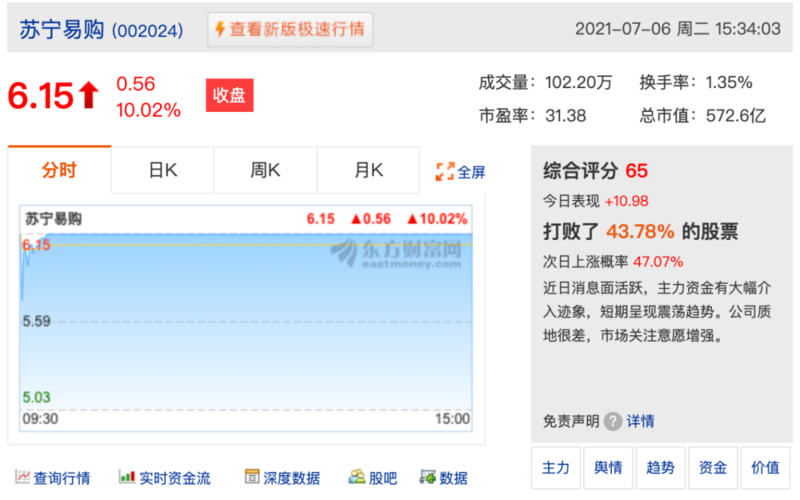Open the 数据 link
Viewport: 800px width, 500px height.
[x=453, y=478]
